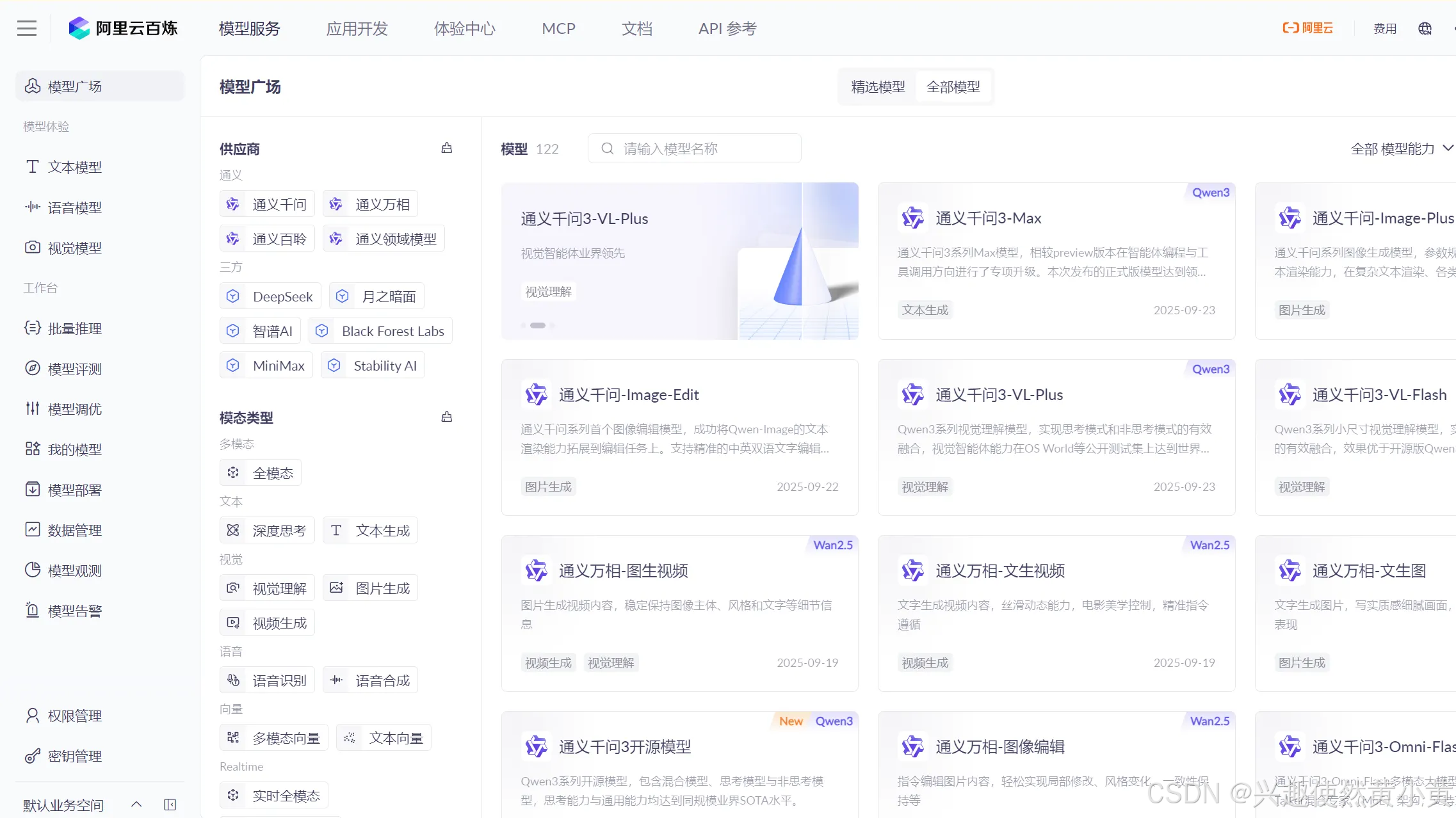Toggle the 月之暗面 supplier filter
Viewport: 1456px width, 818px height.
coord(376,296)
